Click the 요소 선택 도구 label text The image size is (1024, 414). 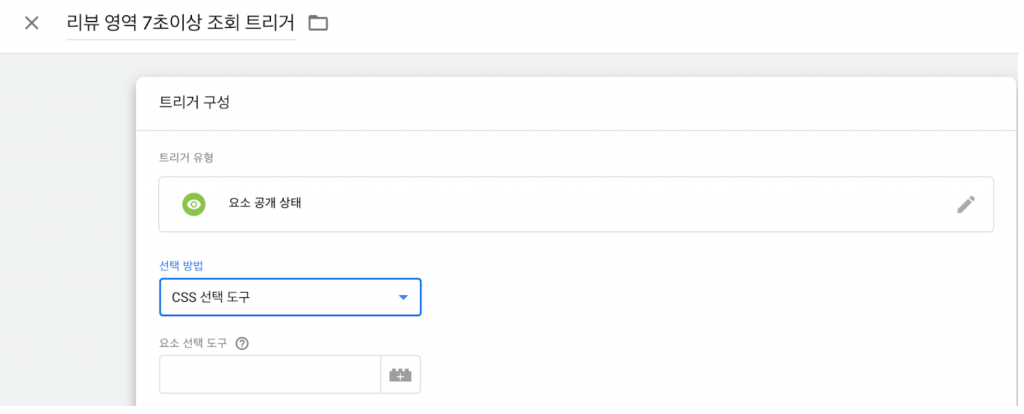point(193,343)
